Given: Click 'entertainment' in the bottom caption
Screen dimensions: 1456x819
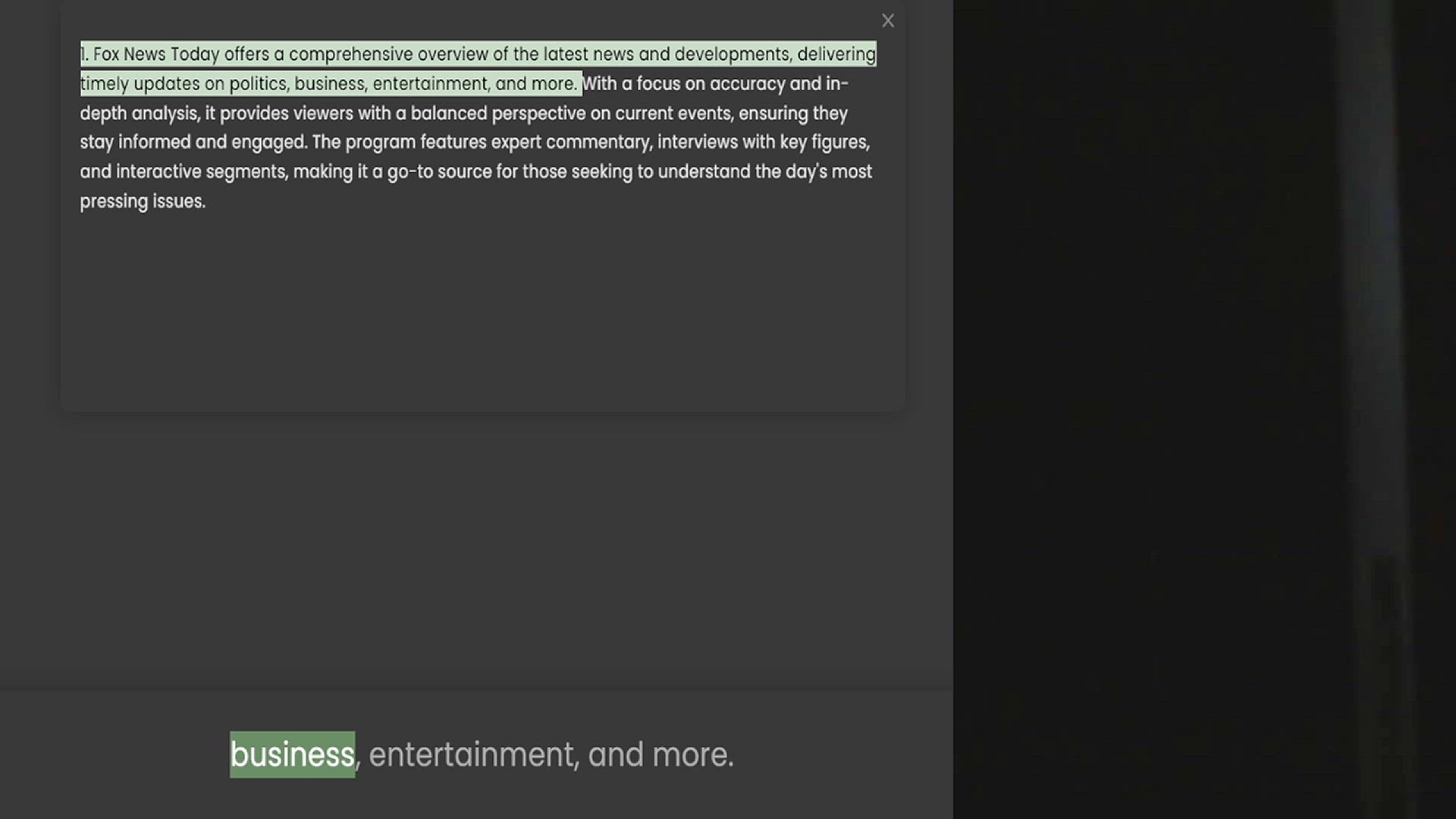Looking at the screenshot, I should (471, 755).
